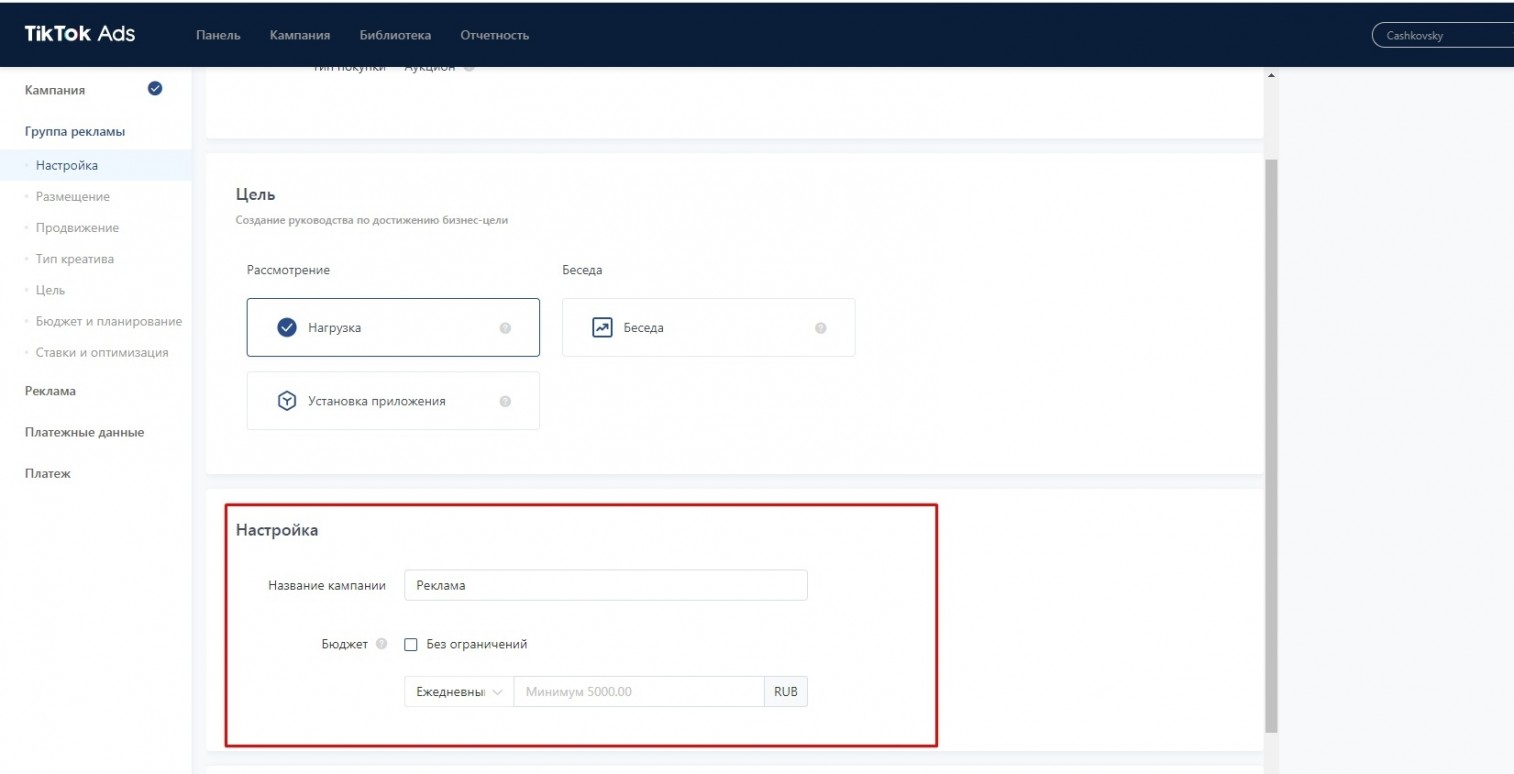Click the vertical page scrollbar
Viewport: 1514px width, 774px height.
click(1271, 445)
